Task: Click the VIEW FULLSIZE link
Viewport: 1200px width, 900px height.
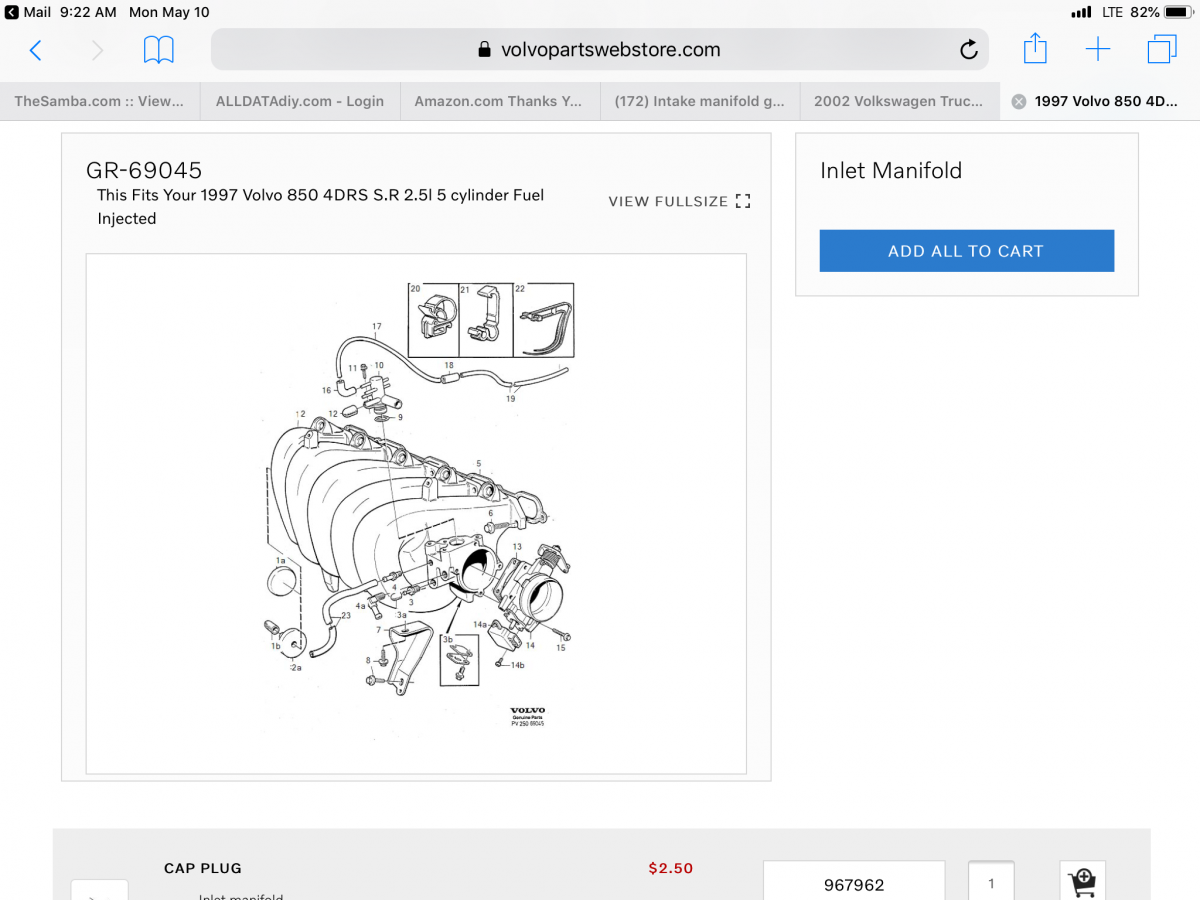Action: point(679,201)
